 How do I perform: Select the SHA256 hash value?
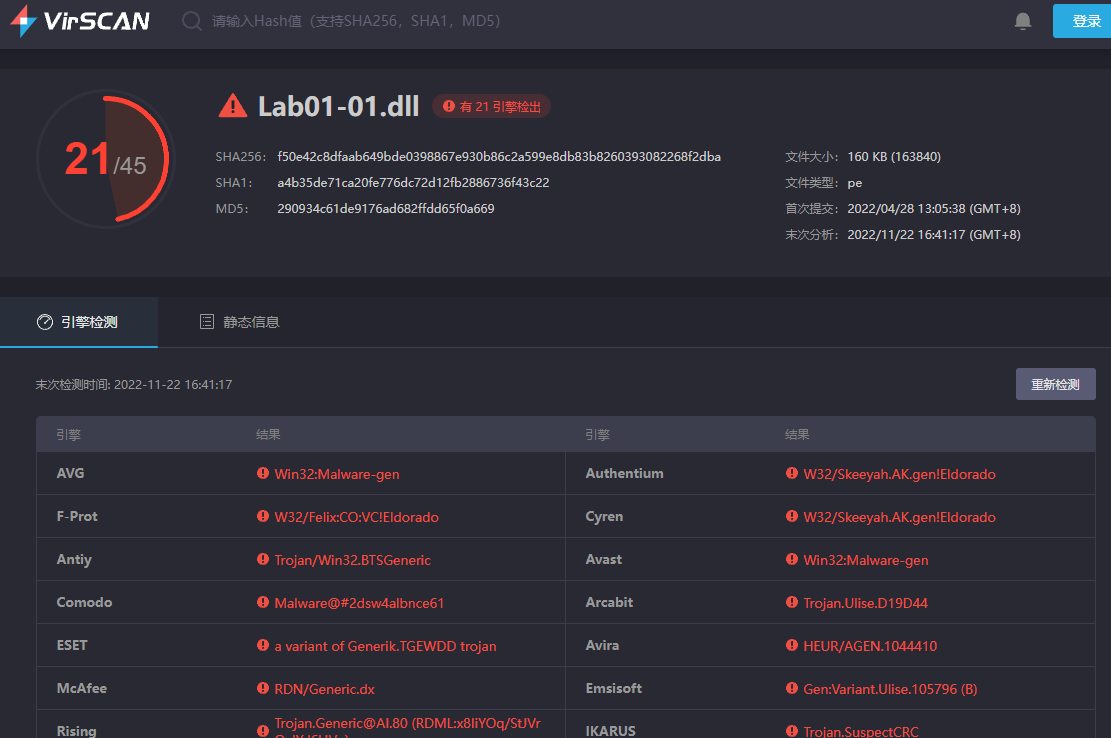[x=499, y=157]
